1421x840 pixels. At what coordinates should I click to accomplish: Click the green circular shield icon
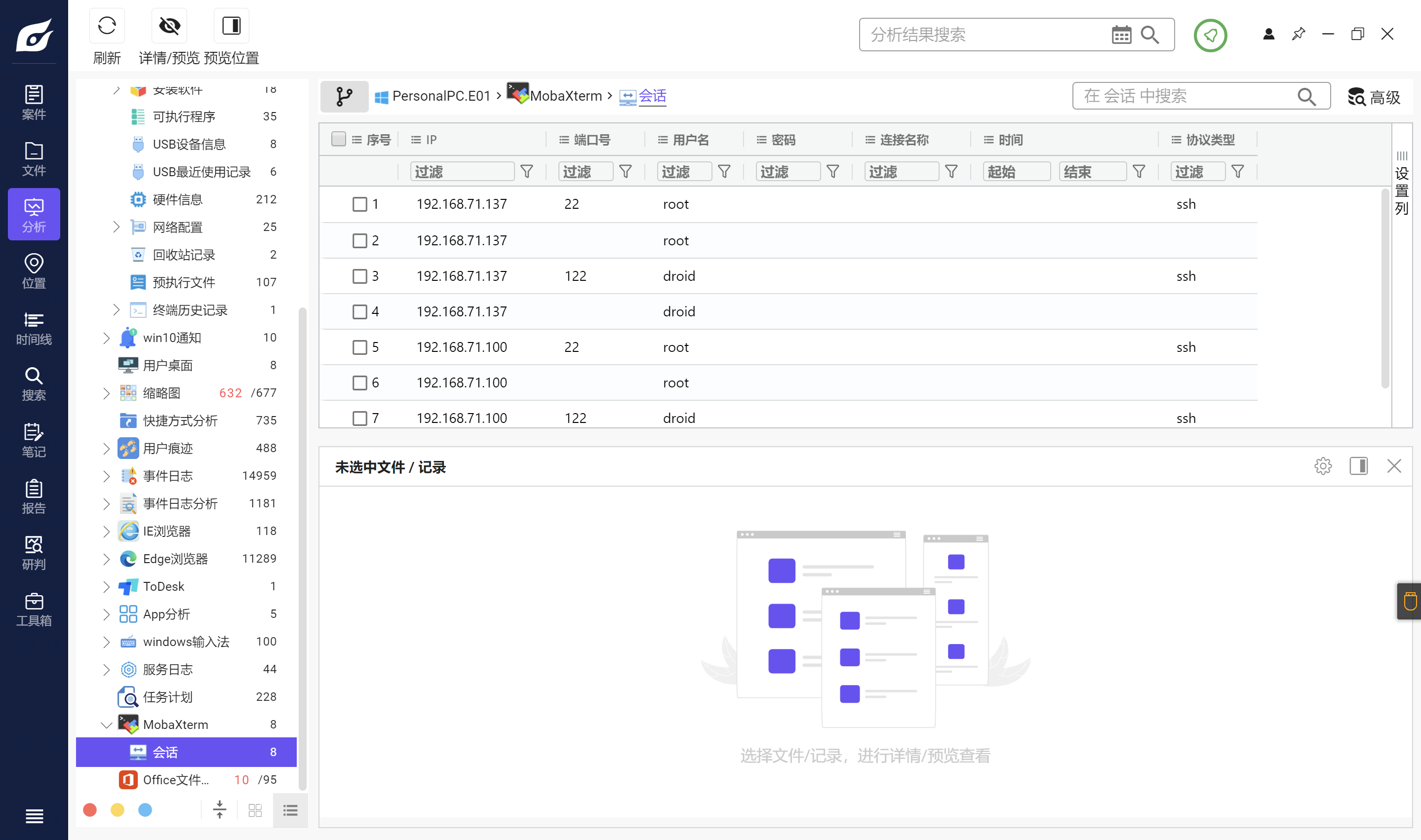pos(1210,35)
